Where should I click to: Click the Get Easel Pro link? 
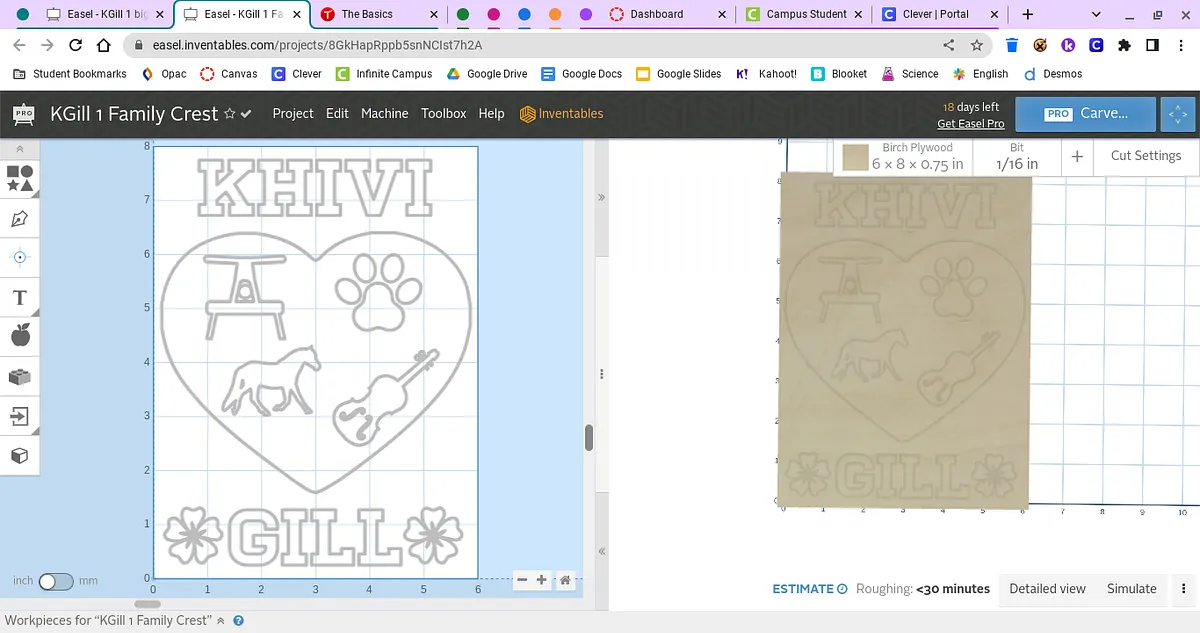tap(970, 124)
